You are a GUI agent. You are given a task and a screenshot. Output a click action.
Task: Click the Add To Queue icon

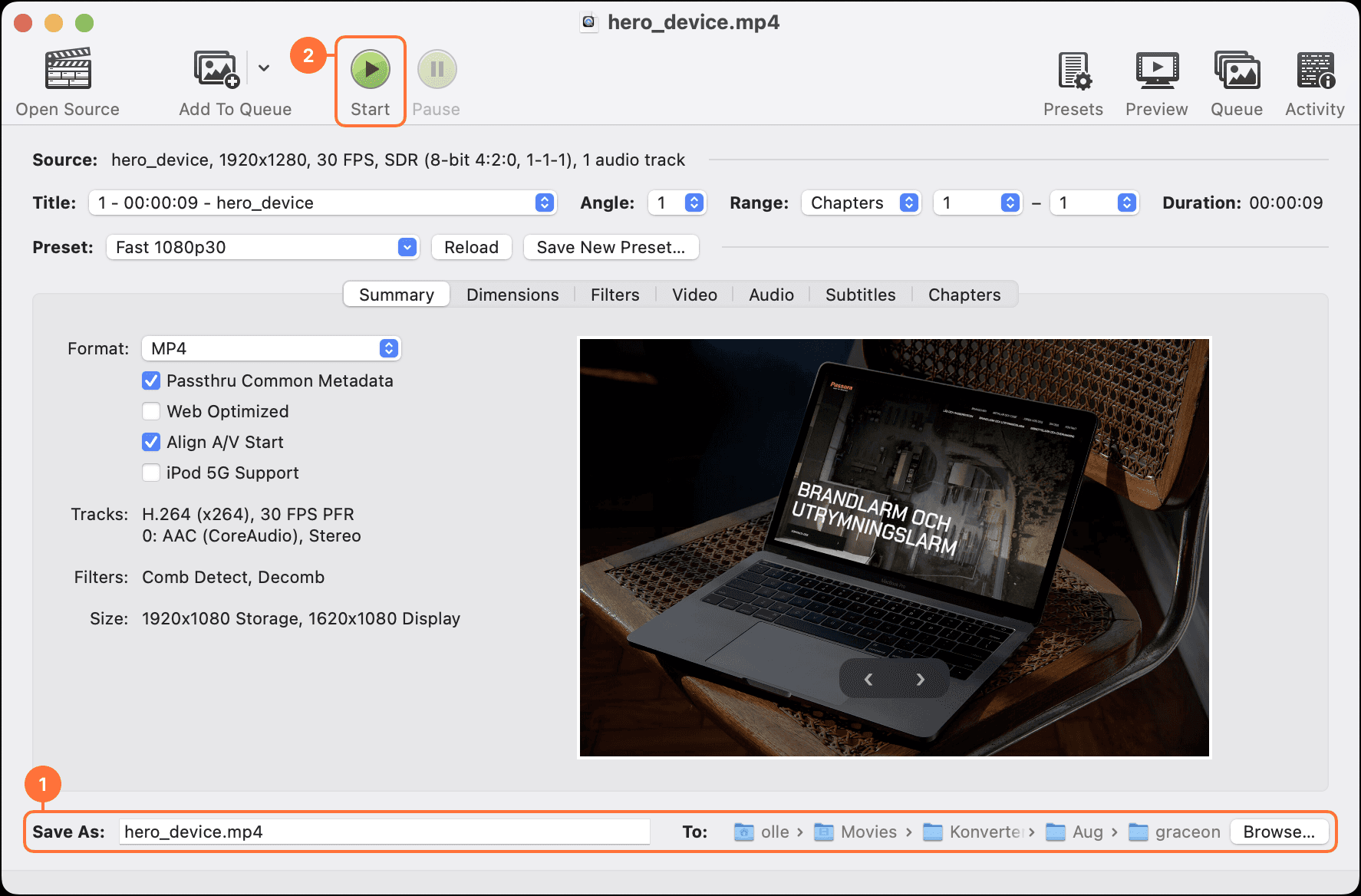point(216,69)
